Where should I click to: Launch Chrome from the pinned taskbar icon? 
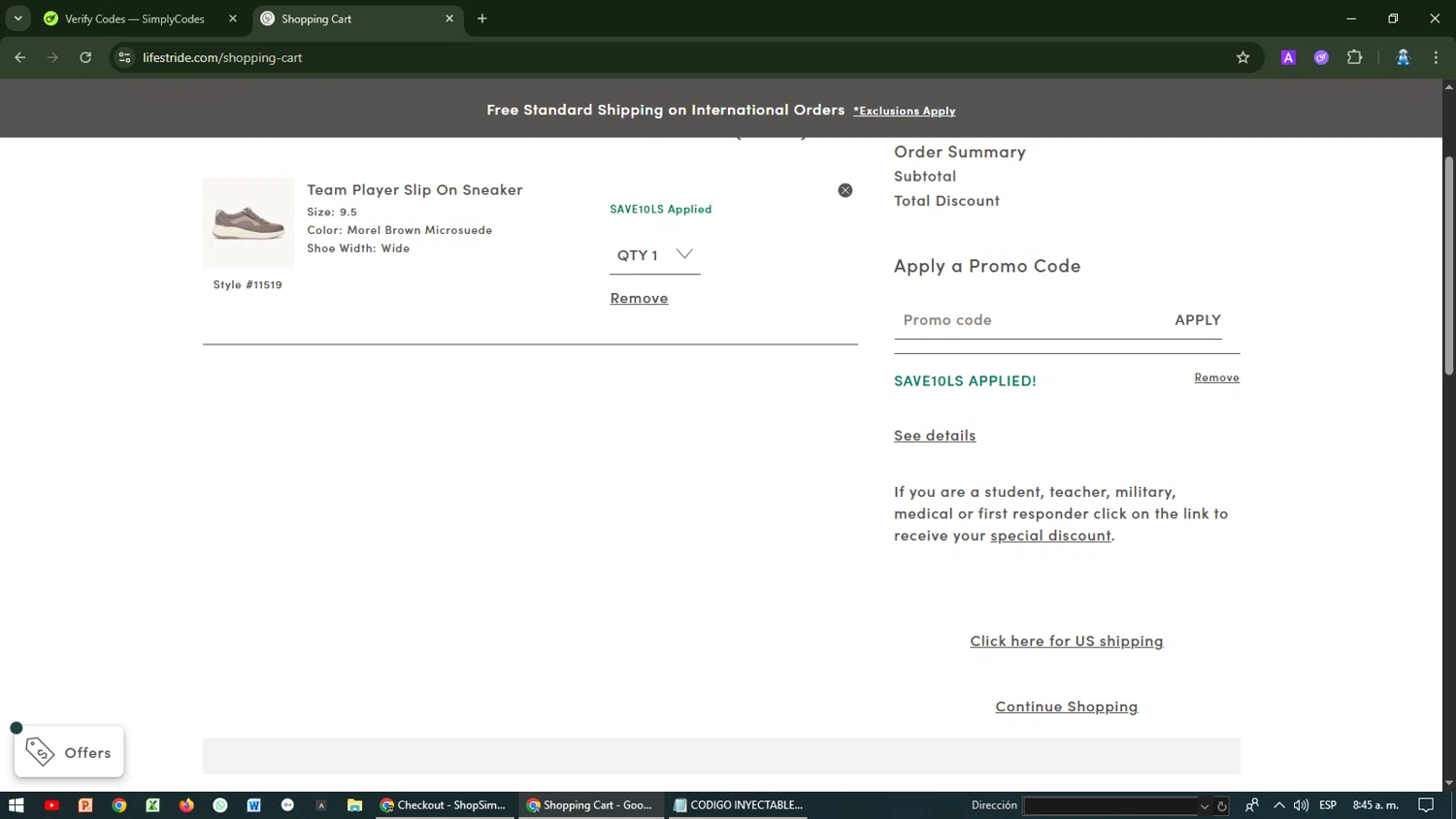click(x=119, y=805)
